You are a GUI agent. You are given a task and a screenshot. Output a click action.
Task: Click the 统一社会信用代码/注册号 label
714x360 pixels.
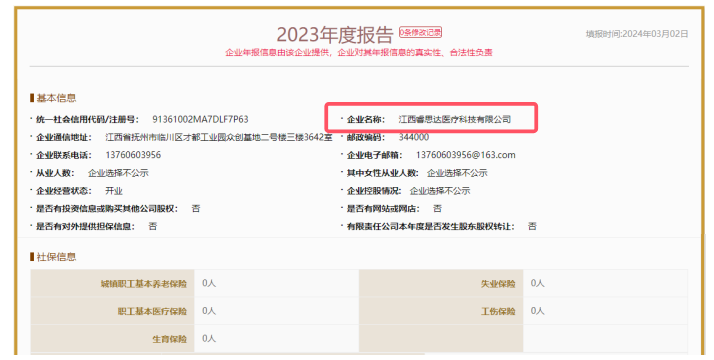pos(87,119)
